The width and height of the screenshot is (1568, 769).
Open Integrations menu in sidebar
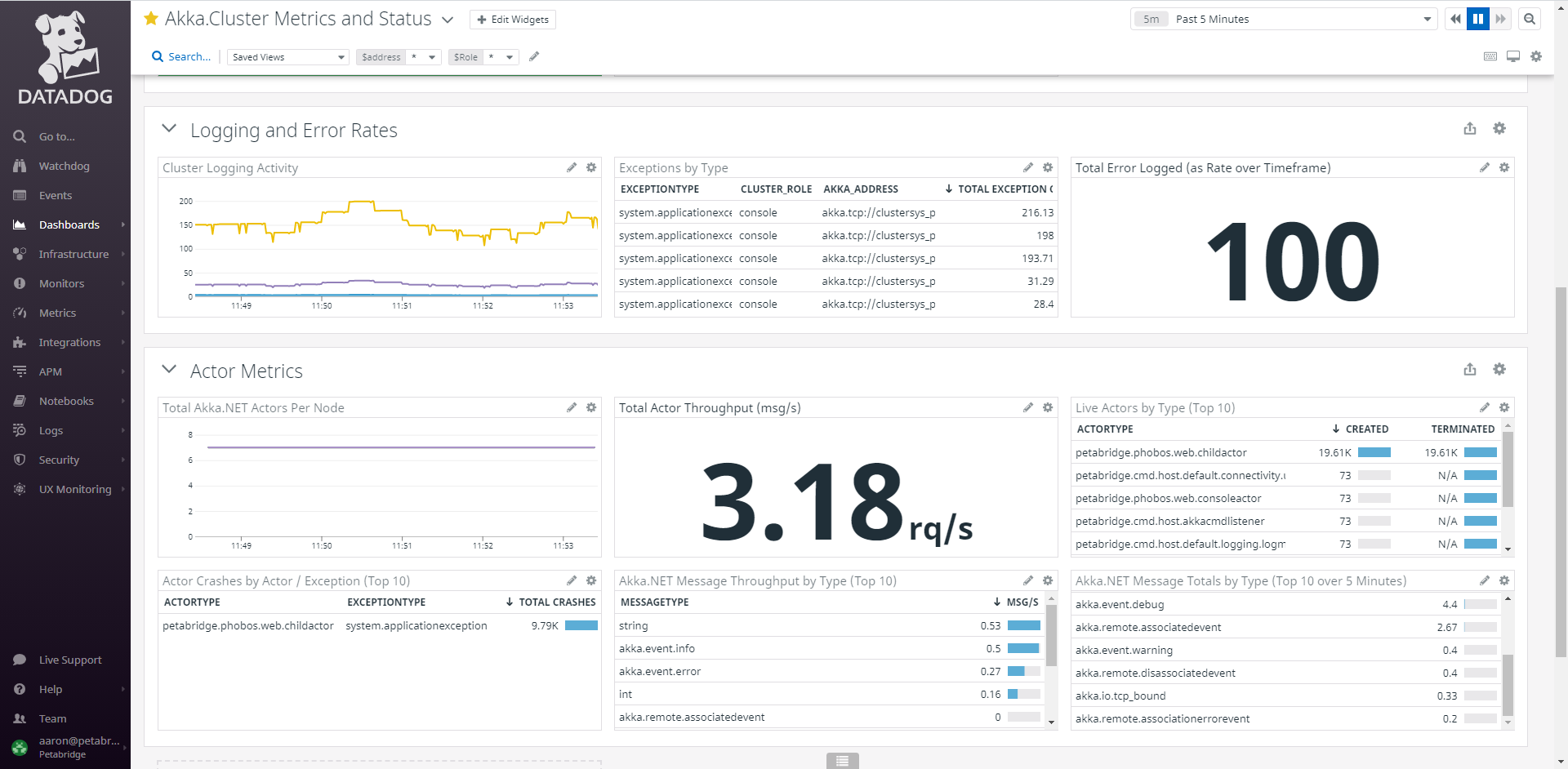pyautogui.click(x=65, y=342)
